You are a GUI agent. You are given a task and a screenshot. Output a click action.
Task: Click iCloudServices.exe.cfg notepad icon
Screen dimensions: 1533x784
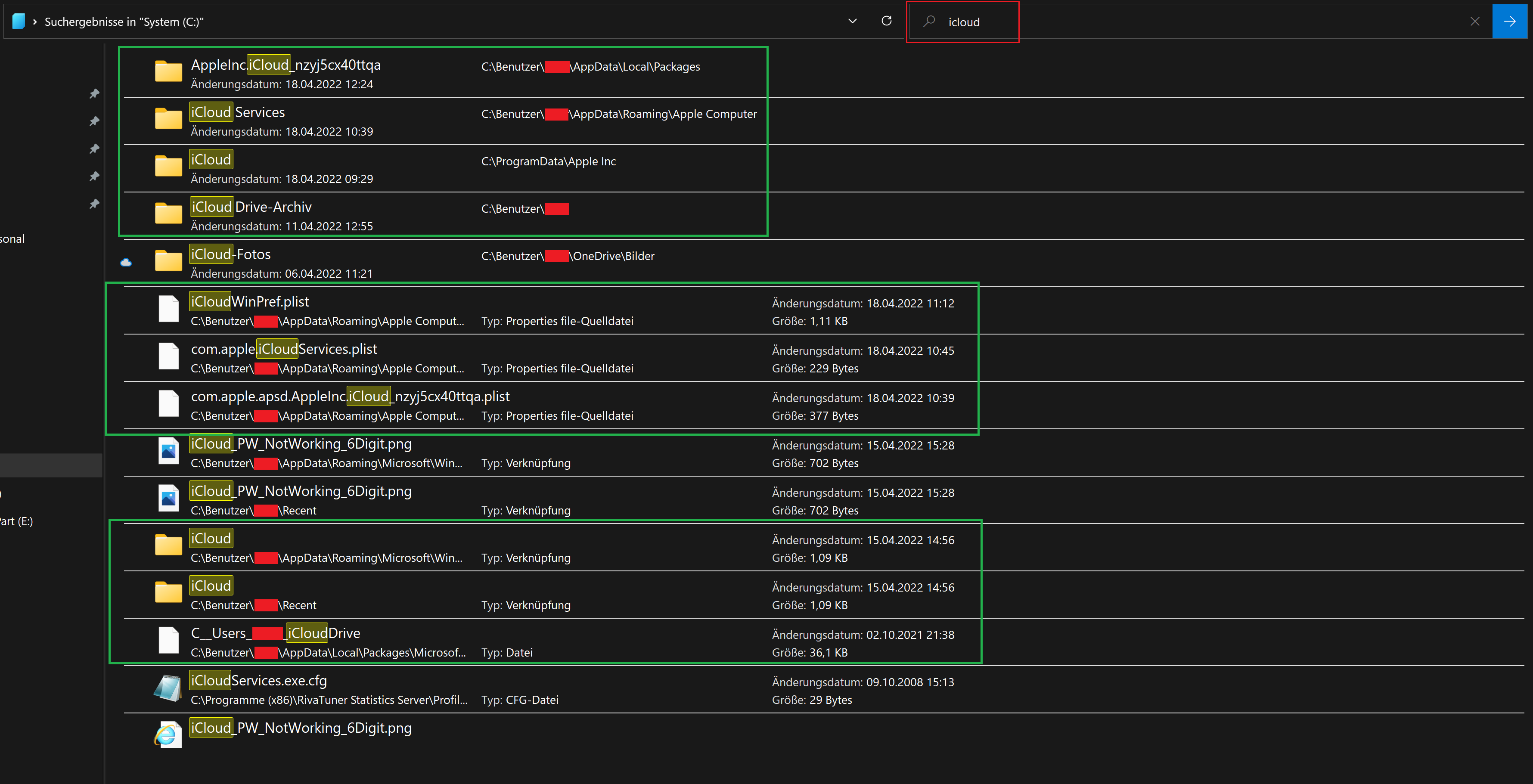click(x=168, y=688)
